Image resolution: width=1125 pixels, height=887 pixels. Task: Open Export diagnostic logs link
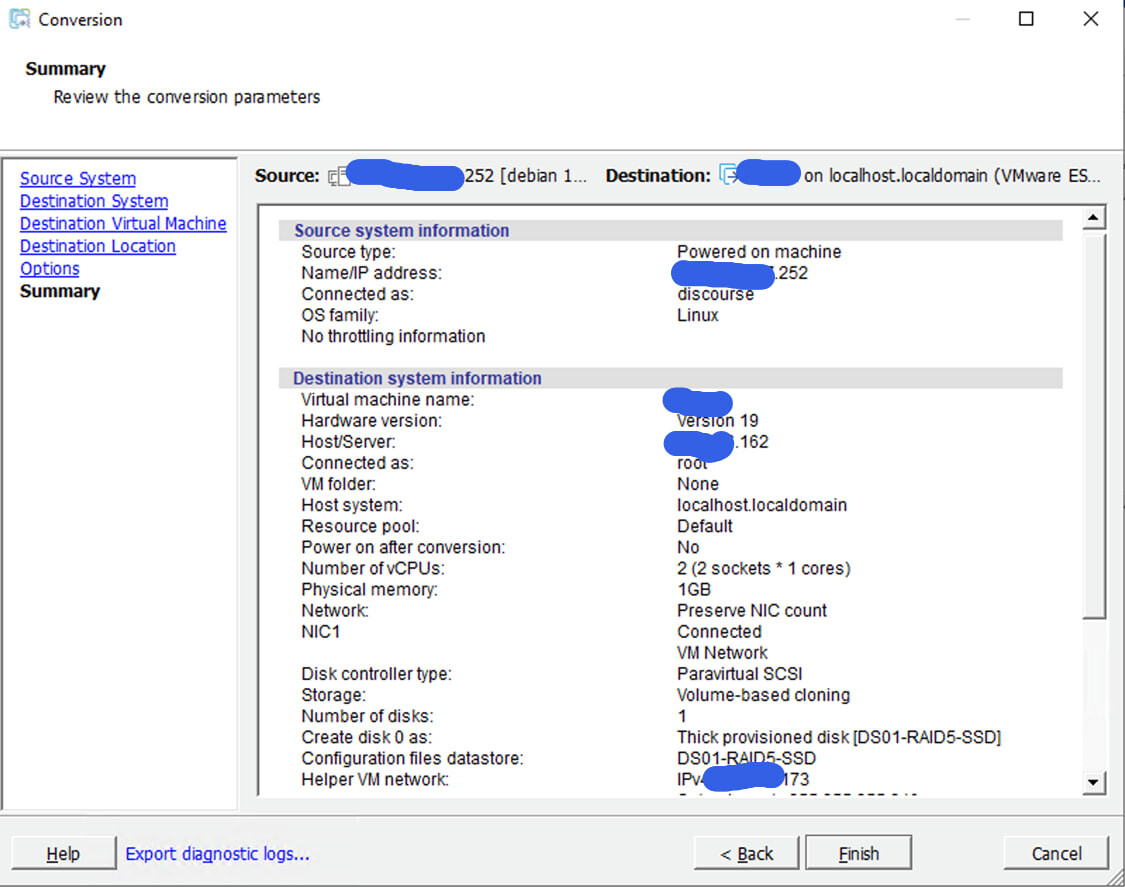pyautogui.click(x=217, y=854)
